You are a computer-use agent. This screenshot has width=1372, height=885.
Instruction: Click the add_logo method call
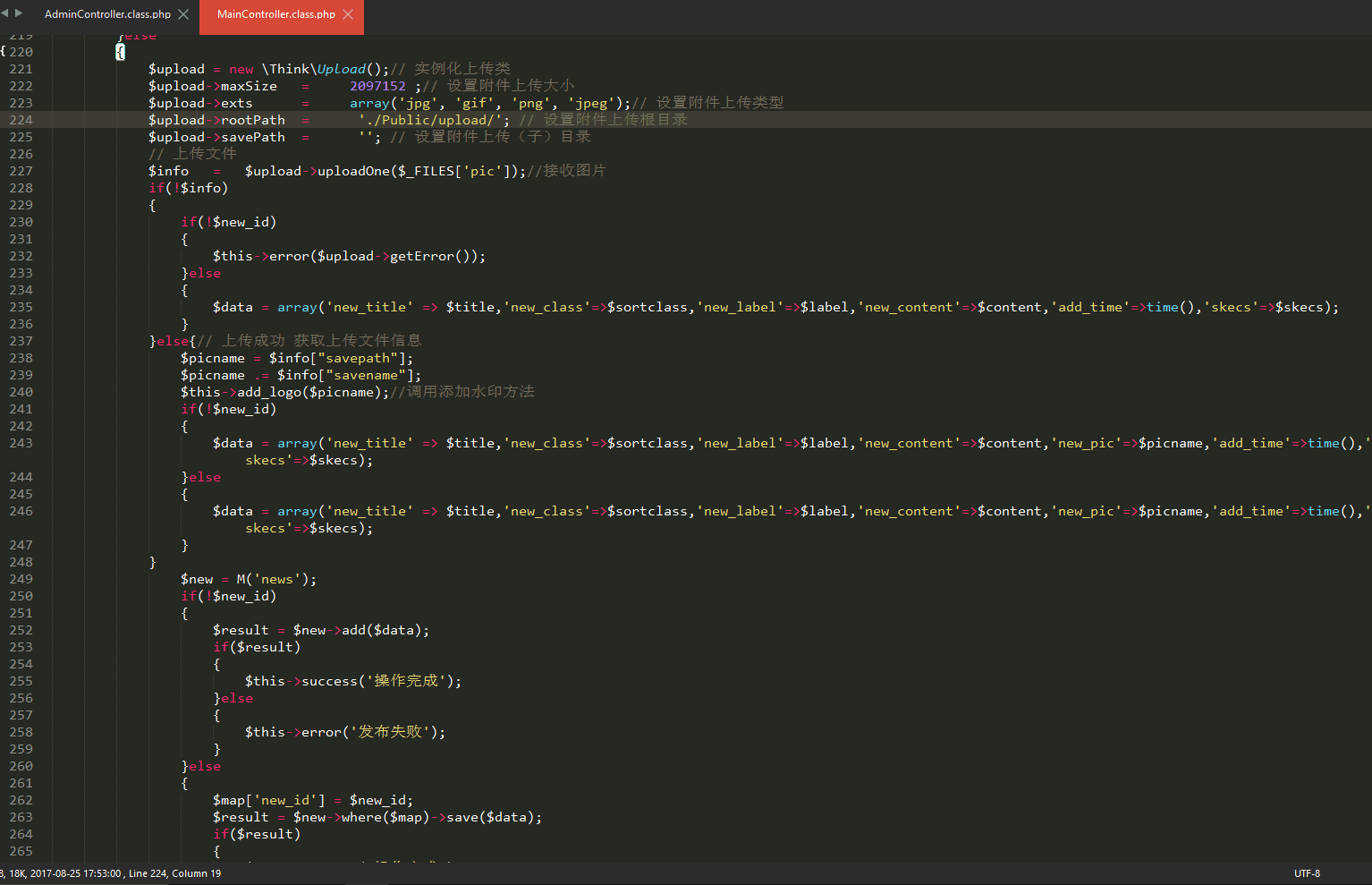click(268, 392)
